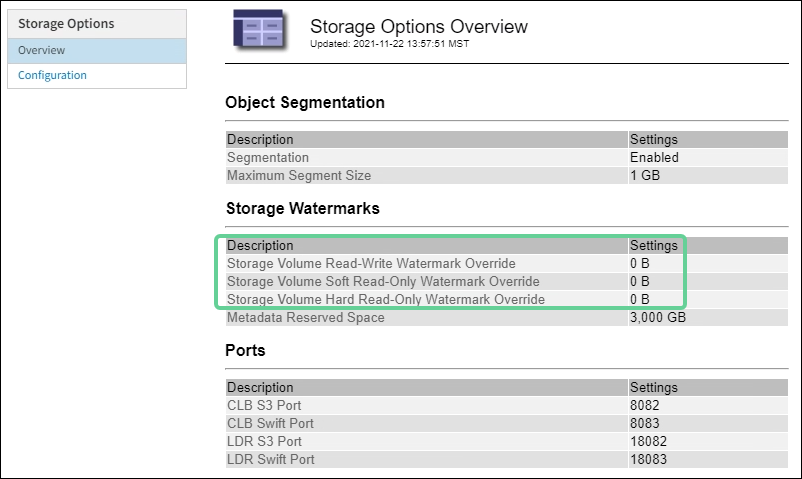Click the Object Segmentation section heading
This screenshot has width=802, height=479.
pos(305,102)
